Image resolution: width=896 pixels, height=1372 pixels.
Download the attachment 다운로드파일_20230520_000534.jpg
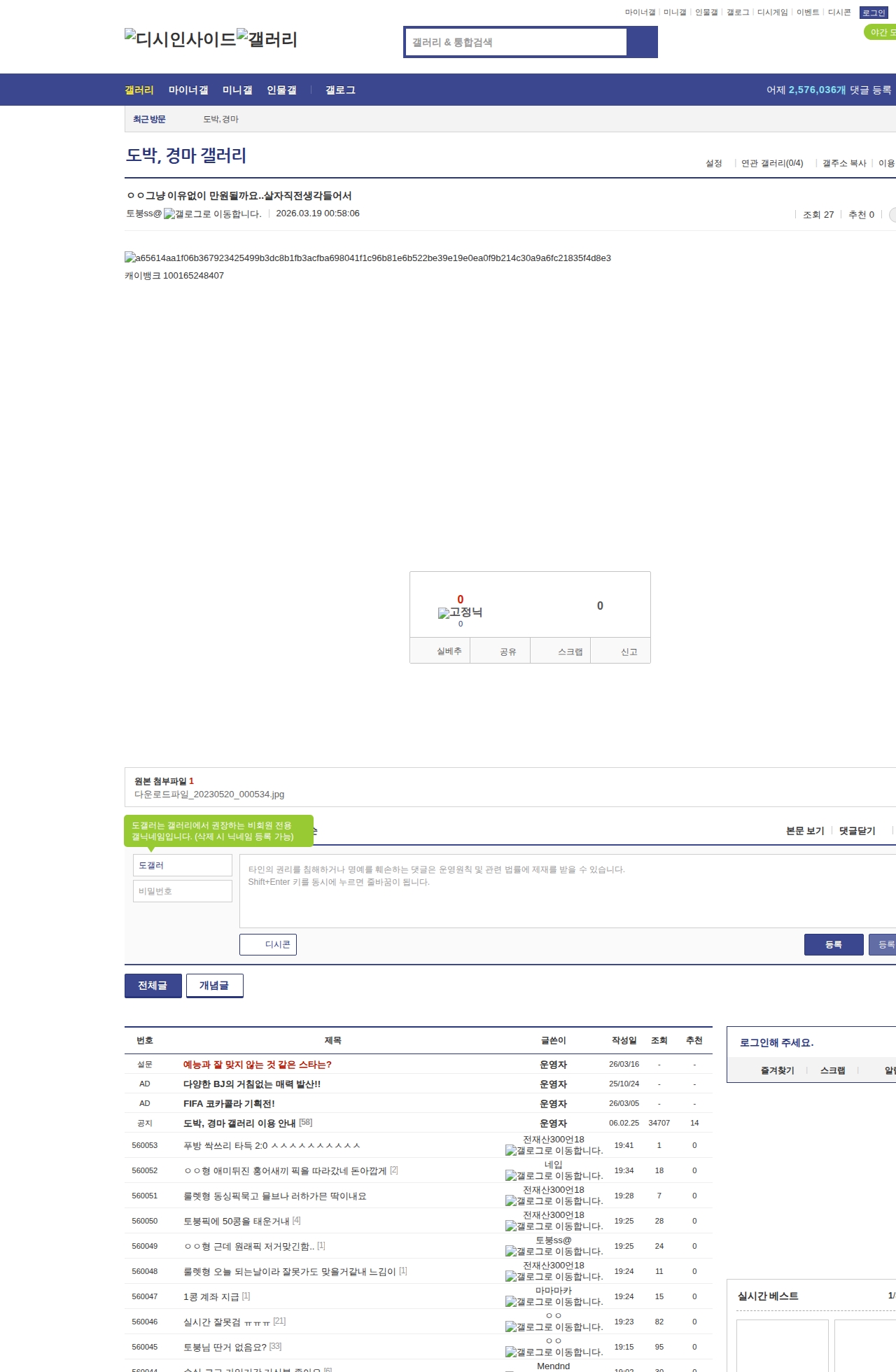[x=209, y=794]
